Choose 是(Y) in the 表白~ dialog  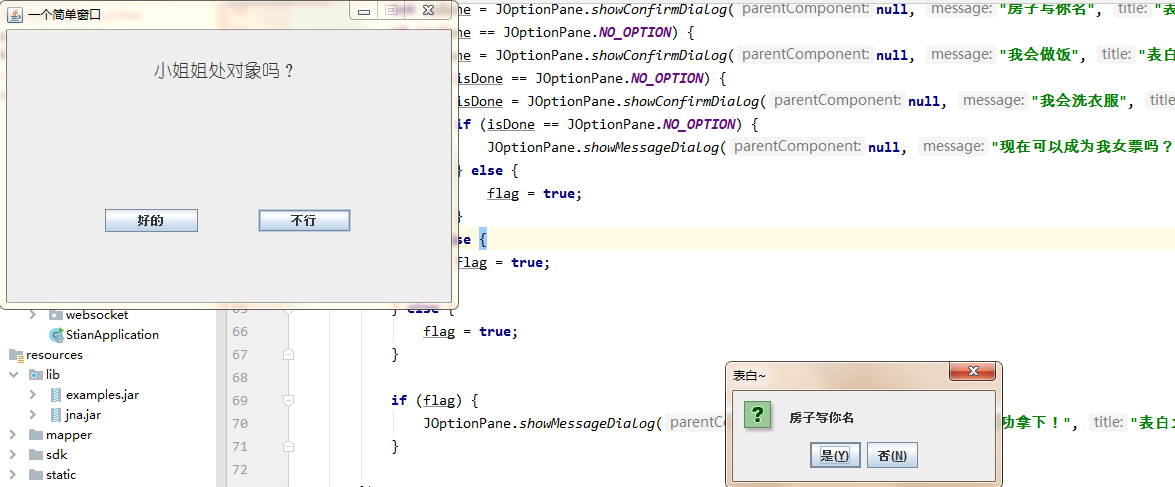point(835,456)
